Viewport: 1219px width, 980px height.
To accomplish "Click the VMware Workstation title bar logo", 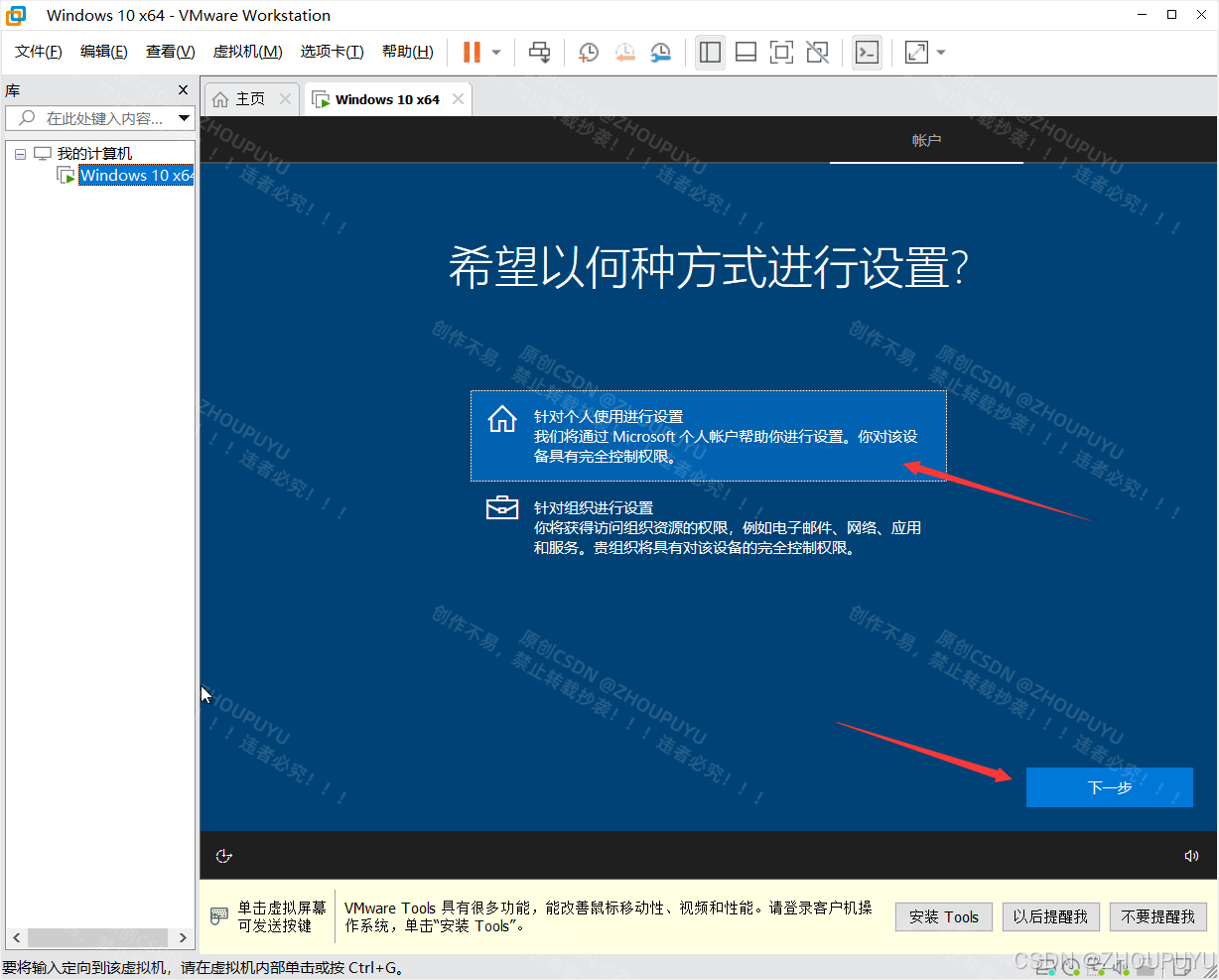I will coord(17,15).
